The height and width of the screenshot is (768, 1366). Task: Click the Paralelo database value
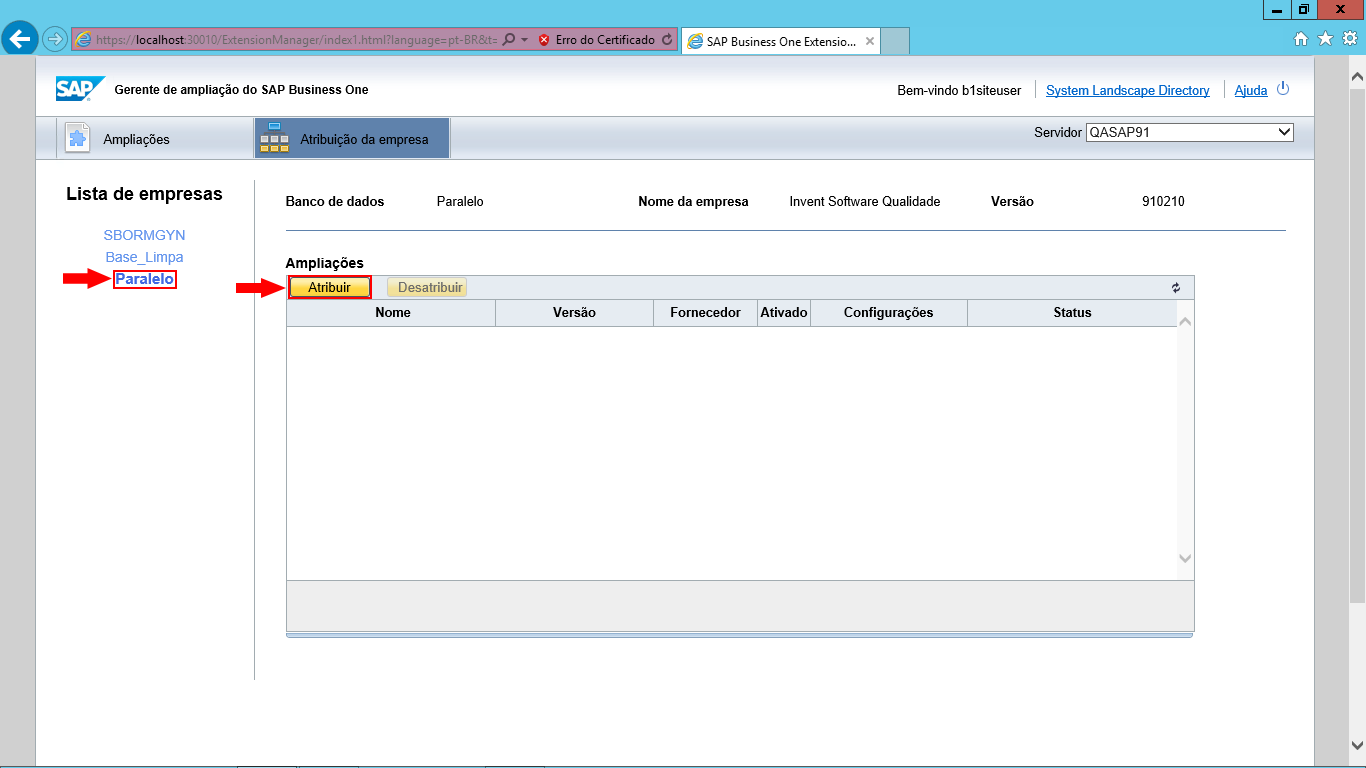[460, 201]
